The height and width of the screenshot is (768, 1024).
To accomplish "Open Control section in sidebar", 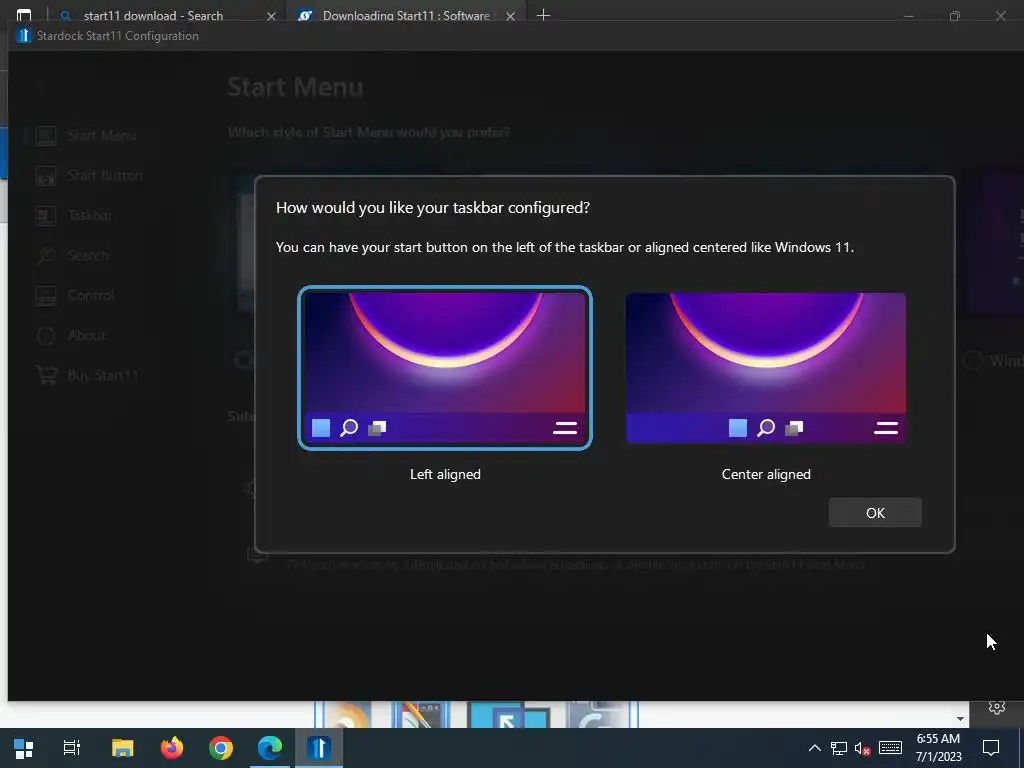I will pyautogui.click(x=91, y=295).
